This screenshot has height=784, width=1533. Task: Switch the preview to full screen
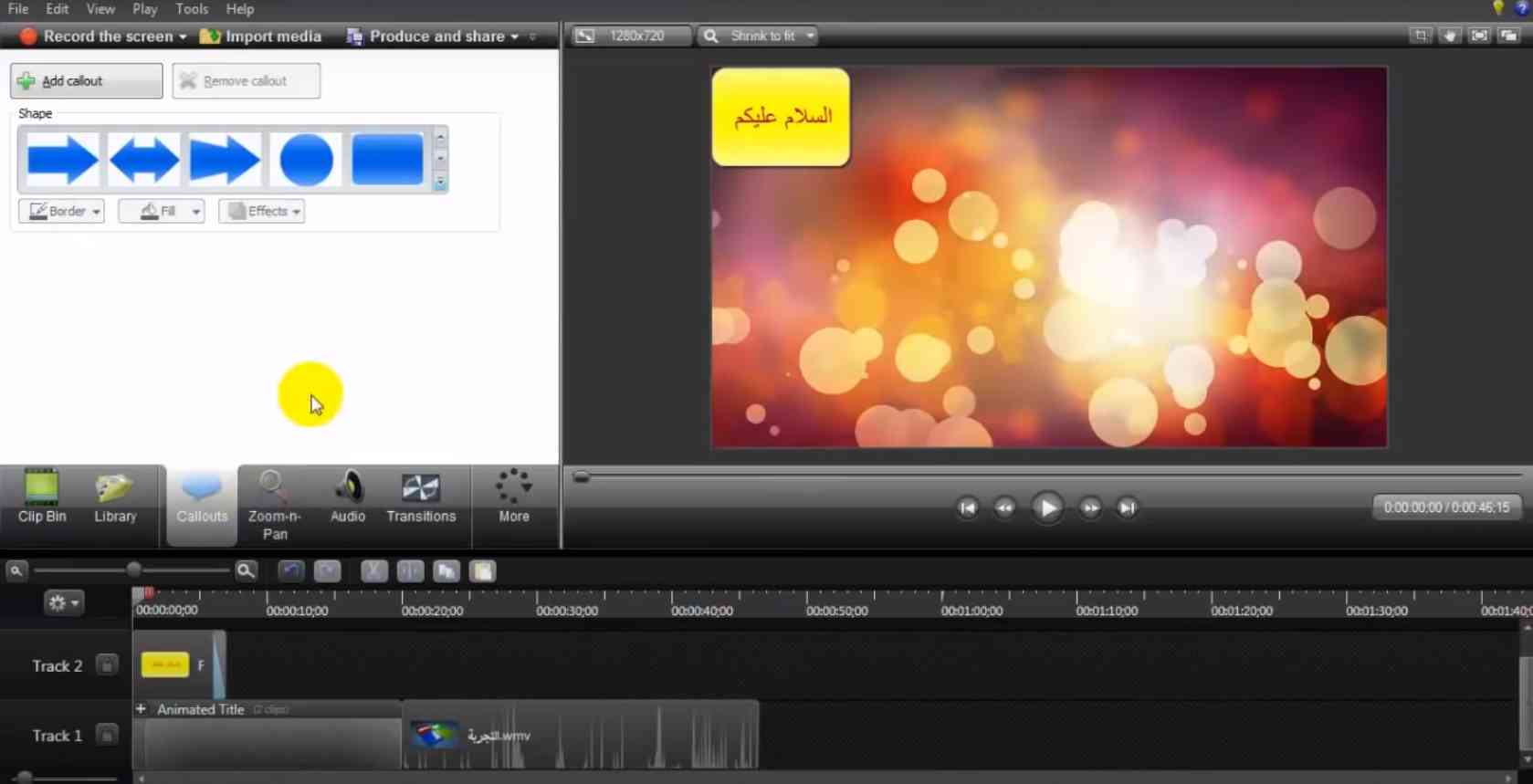pos(1479,36)
